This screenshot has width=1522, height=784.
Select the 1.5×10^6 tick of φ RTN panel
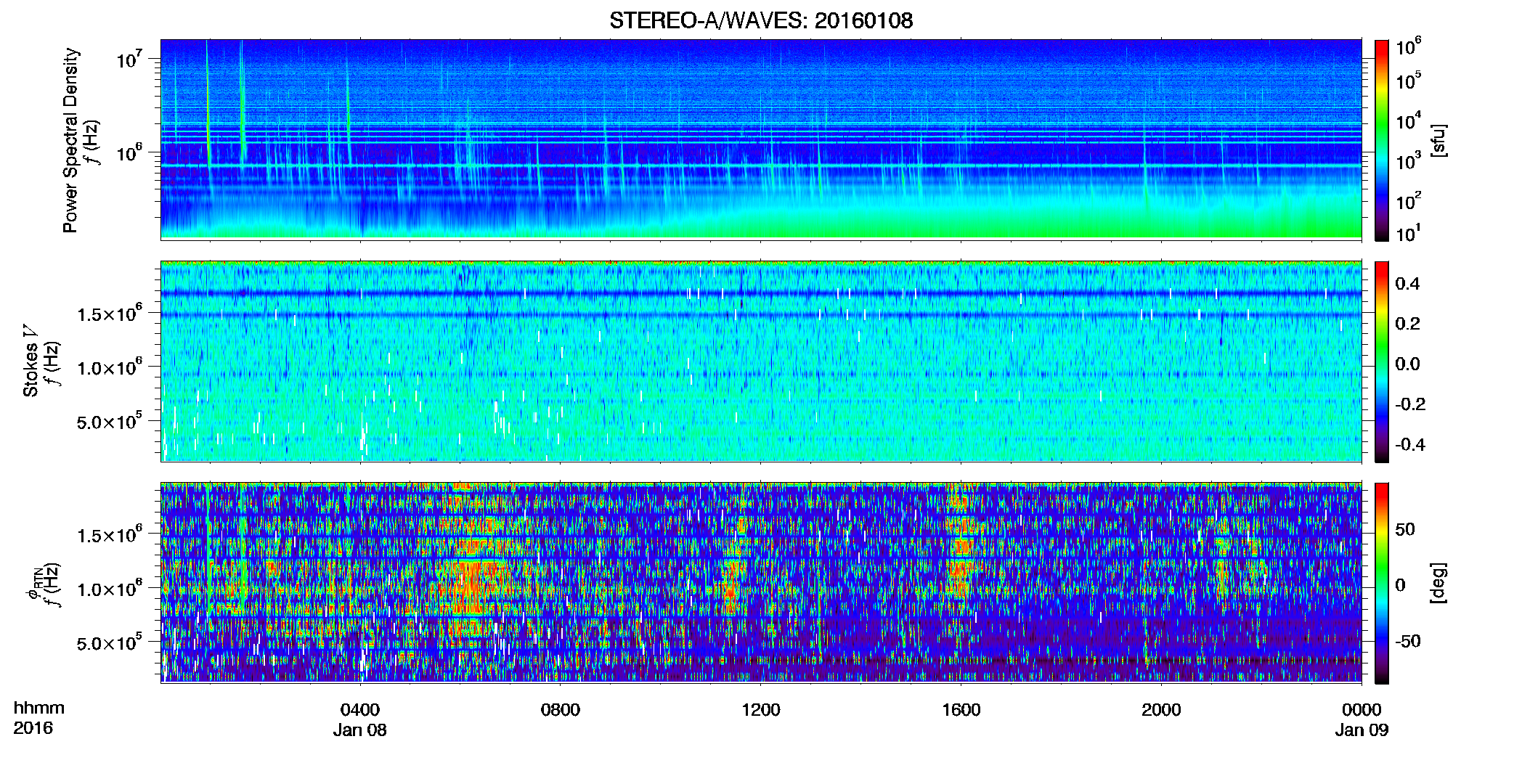[x=110, y=534]
